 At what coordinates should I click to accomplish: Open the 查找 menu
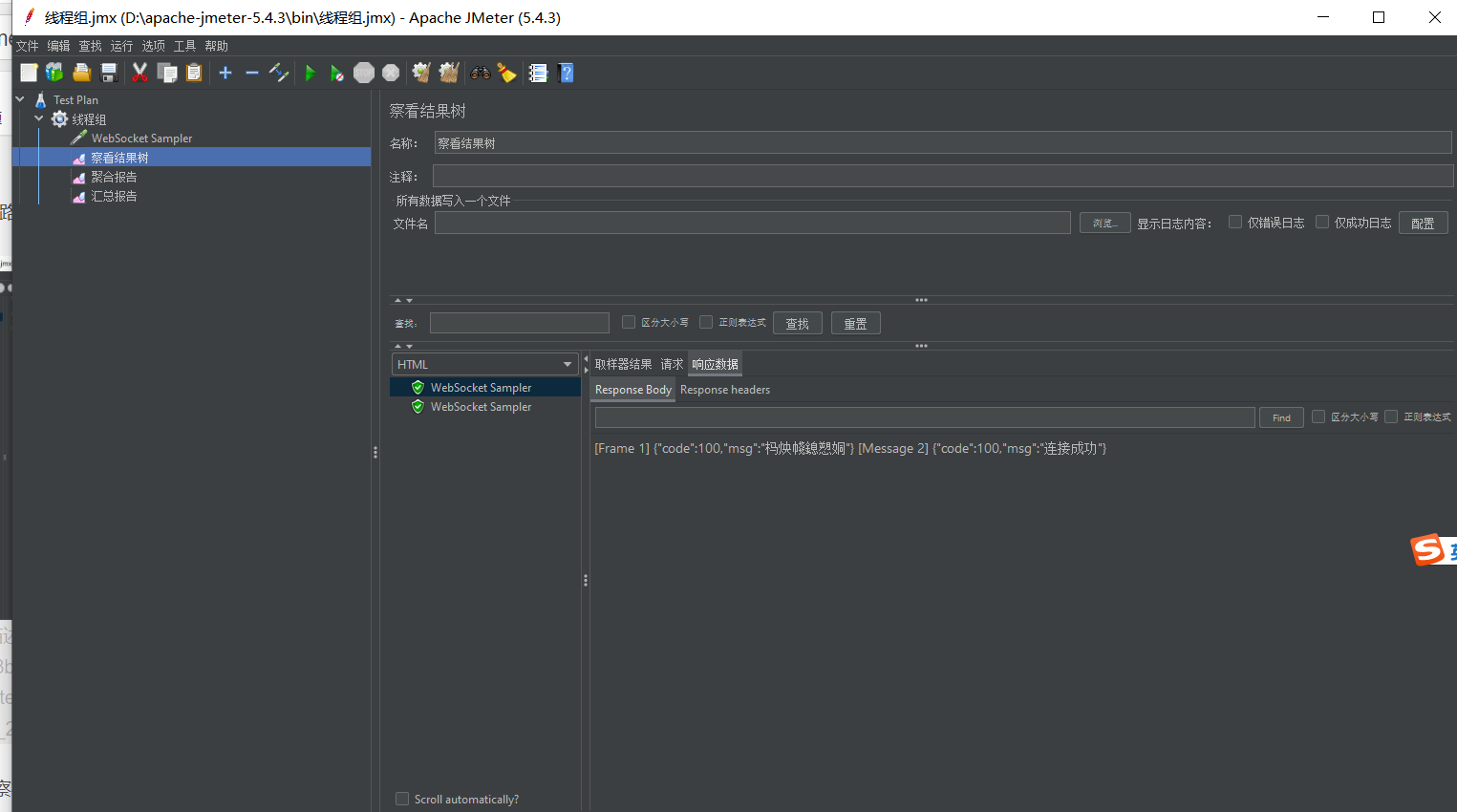click(x=91, y=46)
